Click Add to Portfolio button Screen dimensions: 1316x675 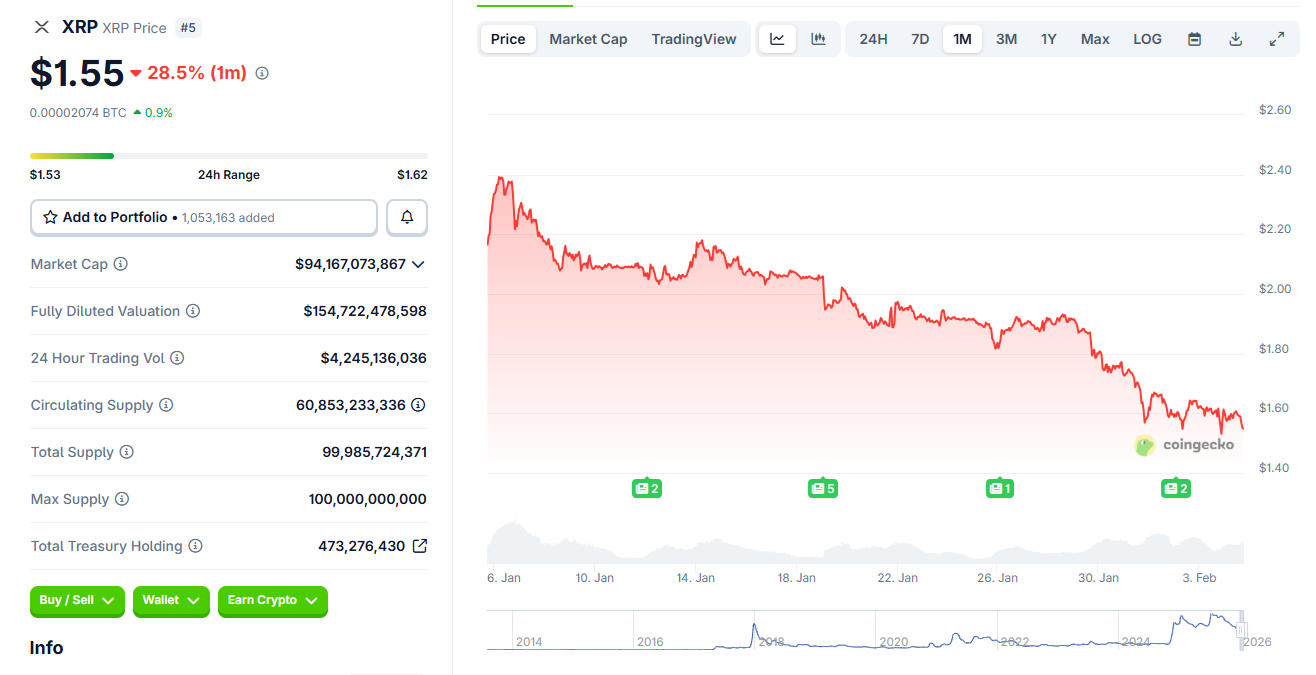pos(204,217)
